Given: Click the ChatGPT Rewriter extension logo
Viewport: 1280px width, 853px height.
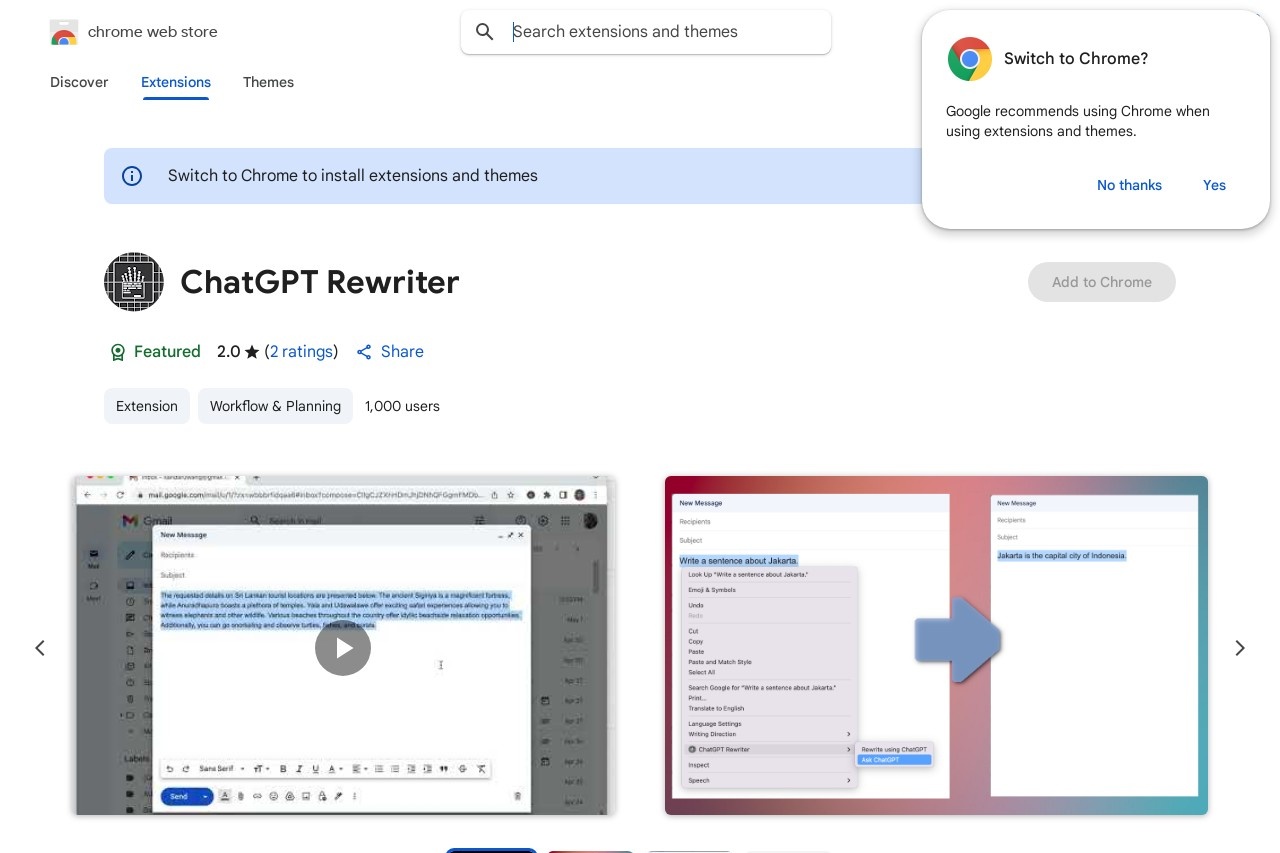Looking at the screenshot, I should [134, 282].
